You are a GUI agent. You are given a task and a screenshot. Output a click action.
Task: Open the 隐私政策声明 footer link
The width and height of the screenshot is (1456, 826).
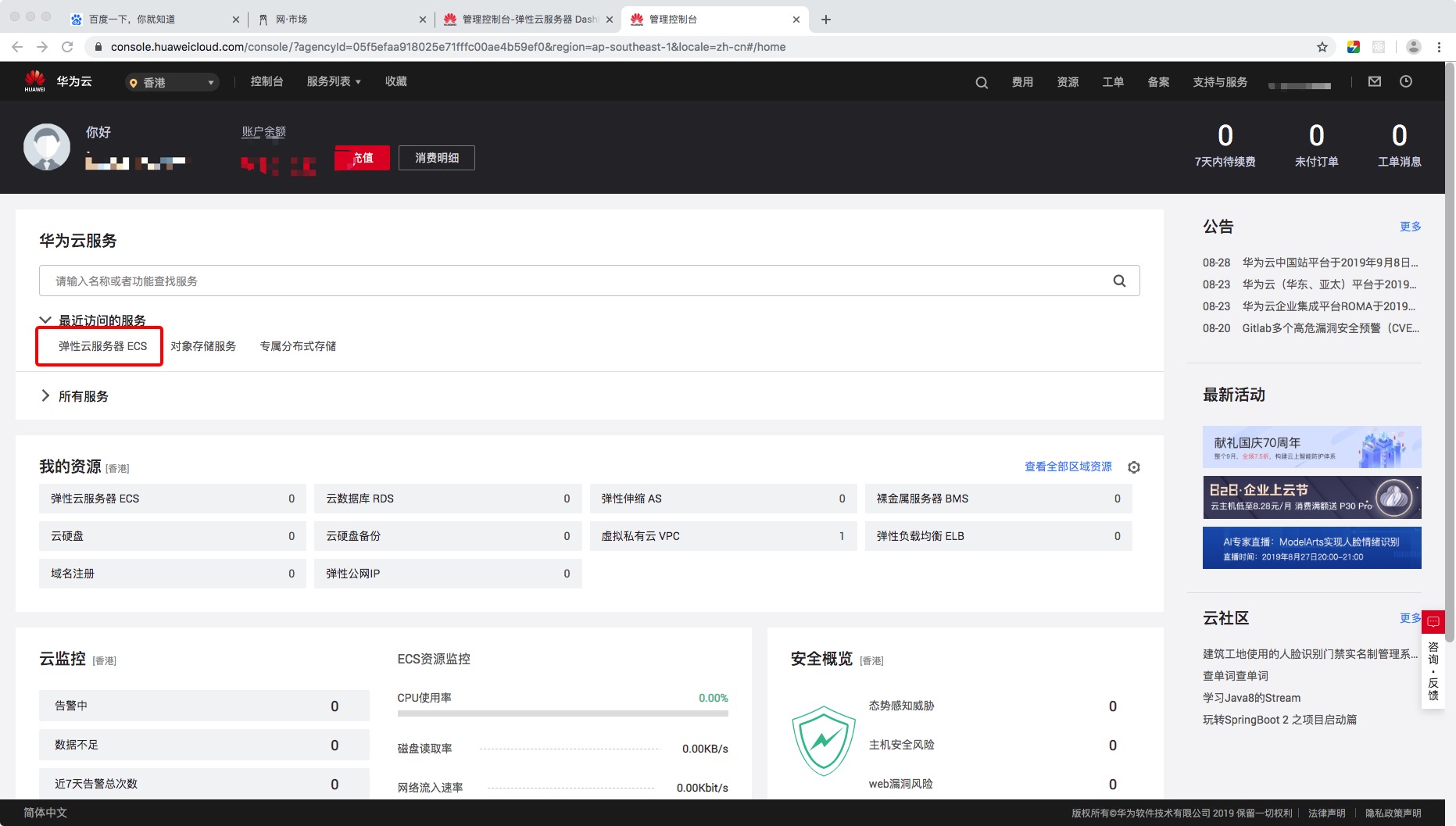pos(1393,813)
